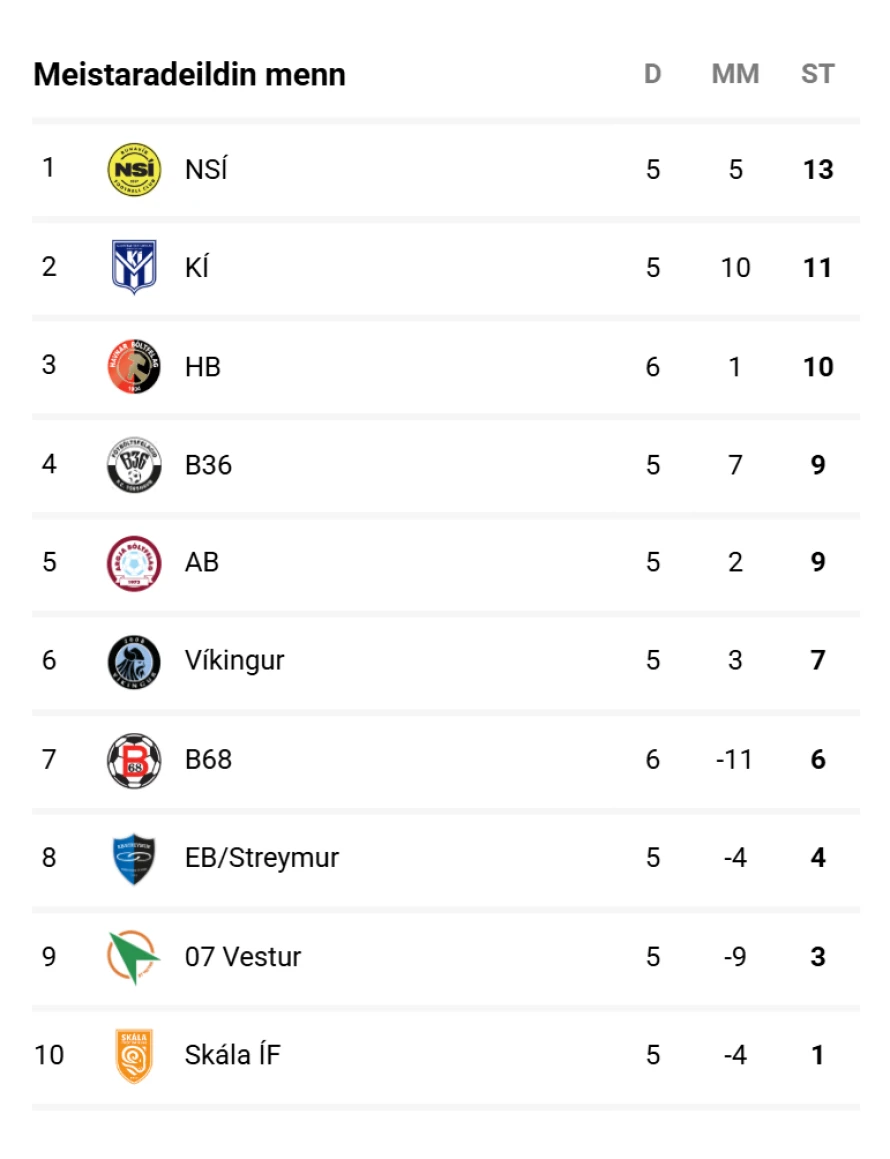Open the Víkingur team name link
This screenshot has width=890, height=1159.
click(x=234, y=661)
